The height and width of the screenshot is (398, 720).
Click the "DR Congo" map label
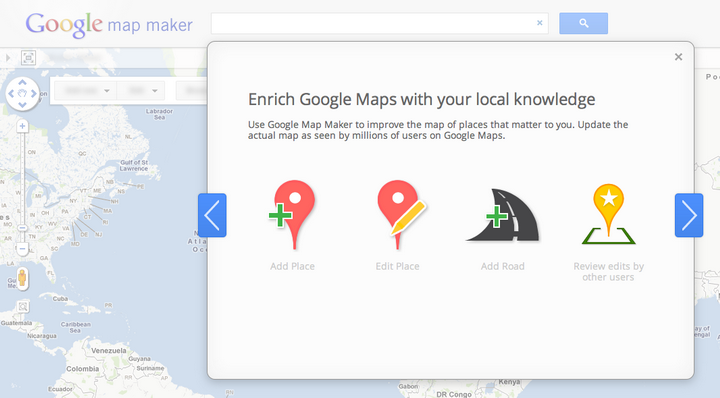[454, 394]
